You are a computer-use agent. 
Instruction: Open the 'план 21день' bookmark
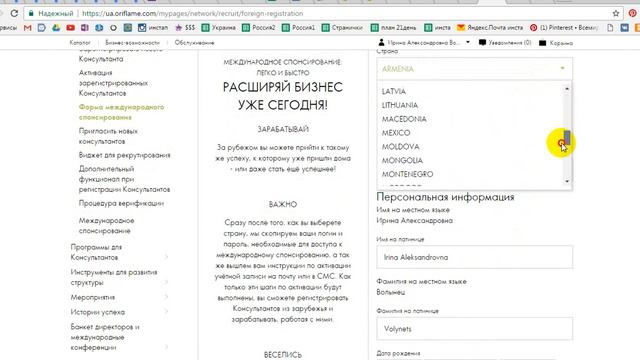coord(393,28)
